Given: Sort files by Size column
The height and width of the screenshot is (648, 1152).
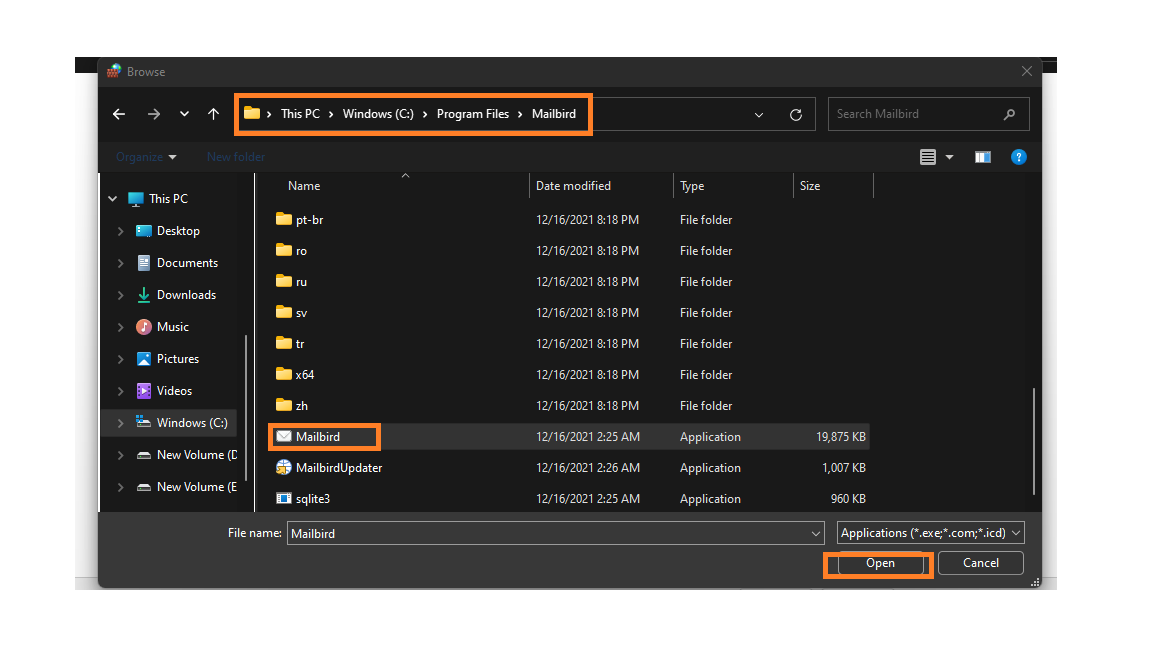Looking at the screenshot, I should click(810, 186).
